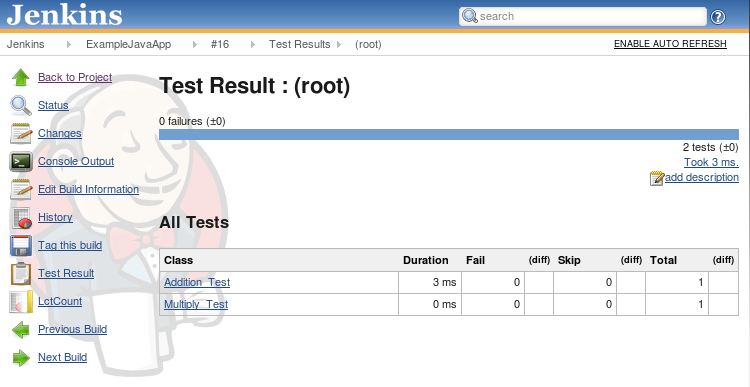Expand the arrow after Test Results breadcrumb
Screen dimensions: 750x387
click(x=339, y=44)
